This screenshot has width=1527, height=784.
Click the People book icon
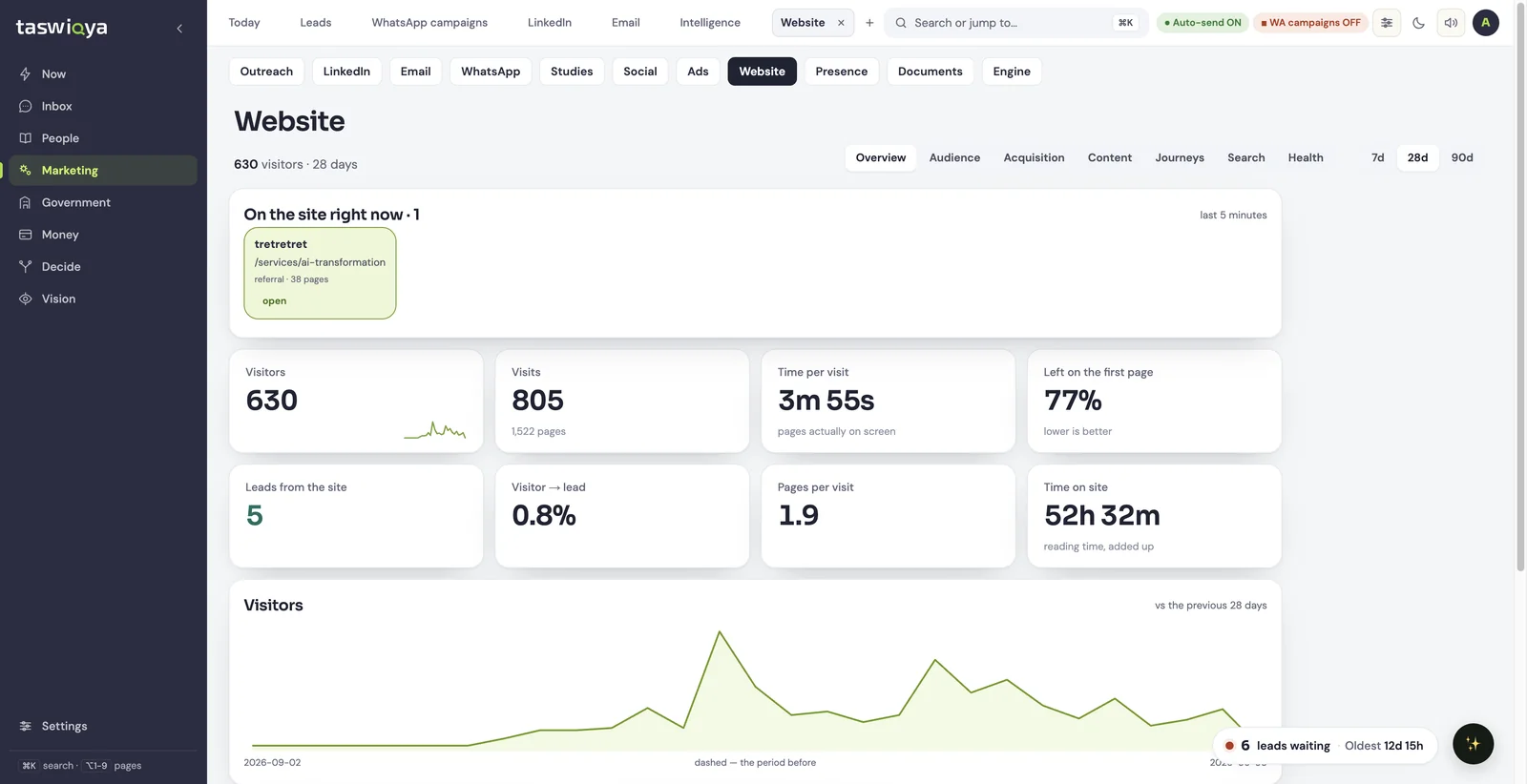(26, 138)
